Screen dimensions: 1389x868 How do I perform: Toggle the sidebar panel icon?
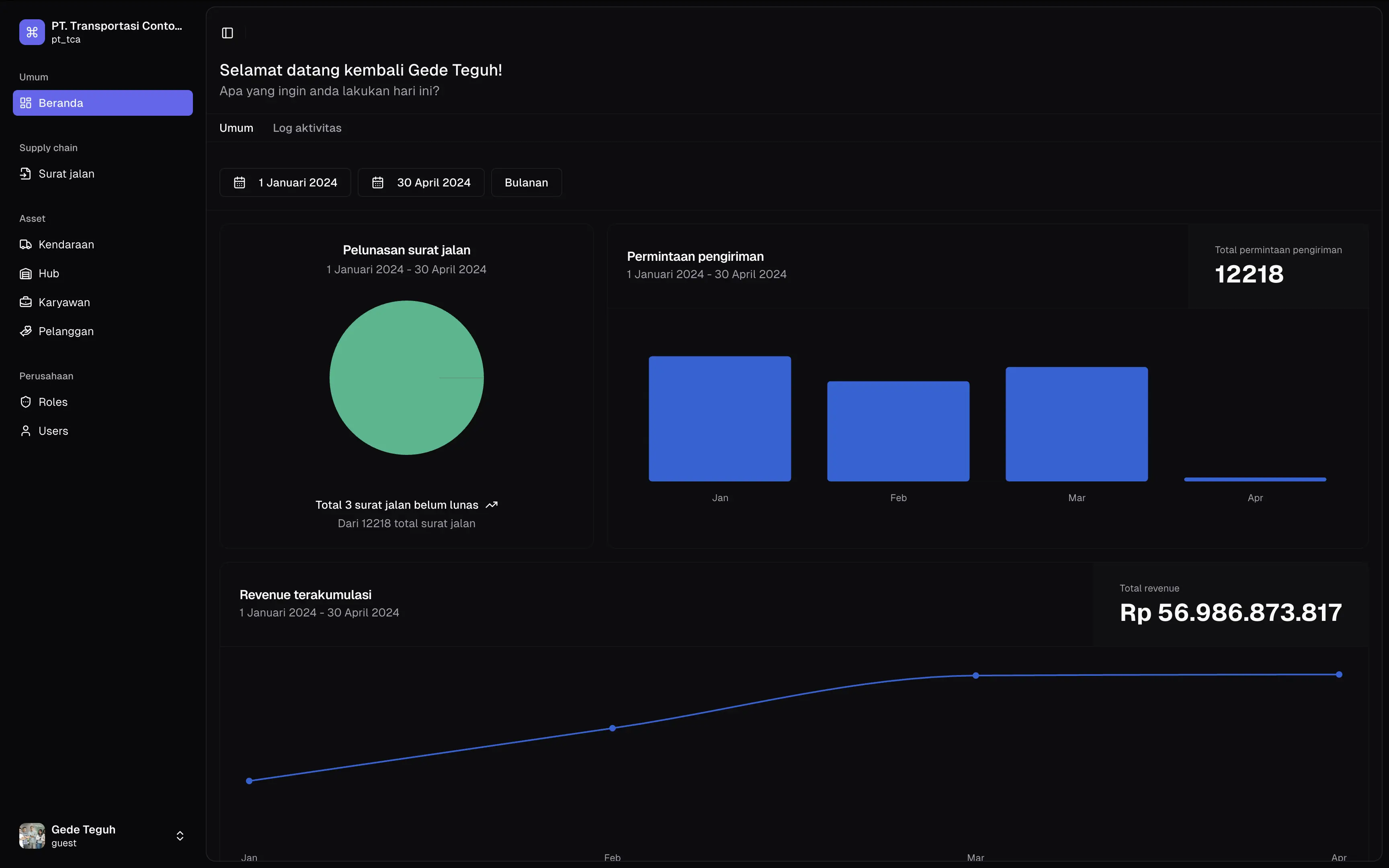click(x=227, y=33)
